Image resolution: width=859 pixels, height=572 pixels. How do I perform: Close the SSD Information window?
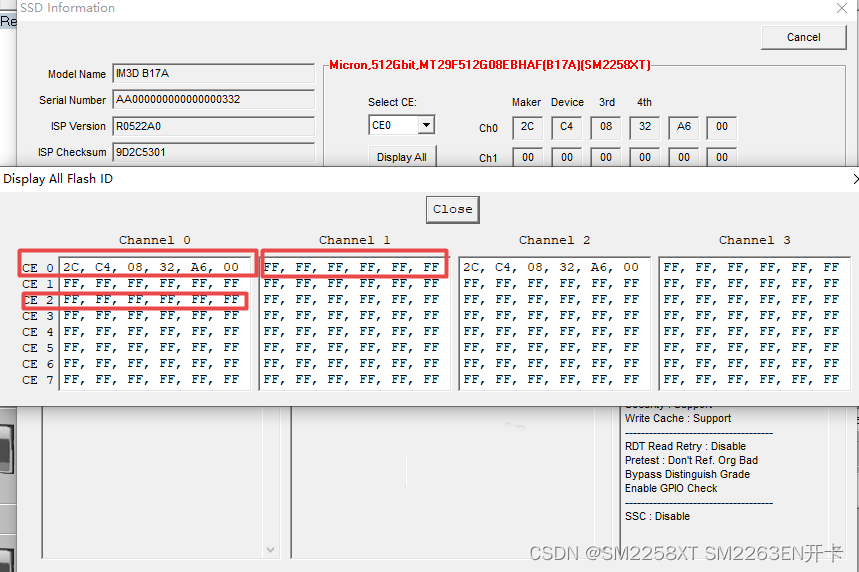click(842, 8)
